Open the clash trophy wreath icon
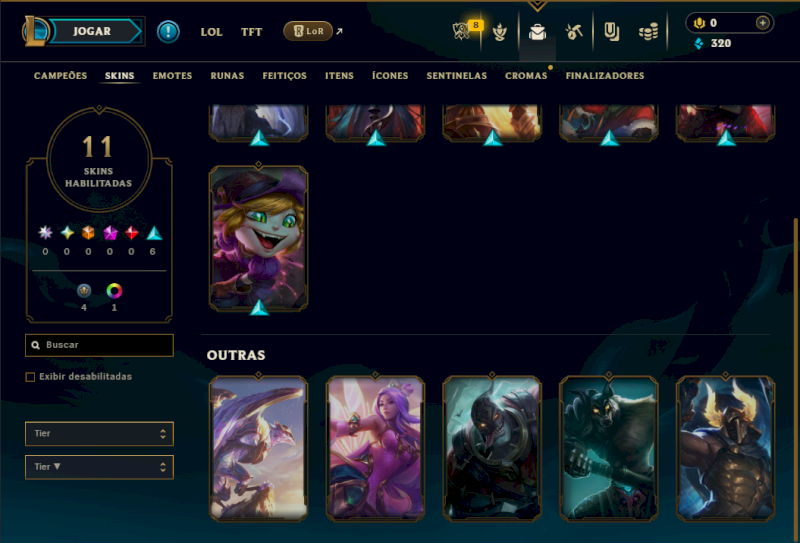 [499, 32]
